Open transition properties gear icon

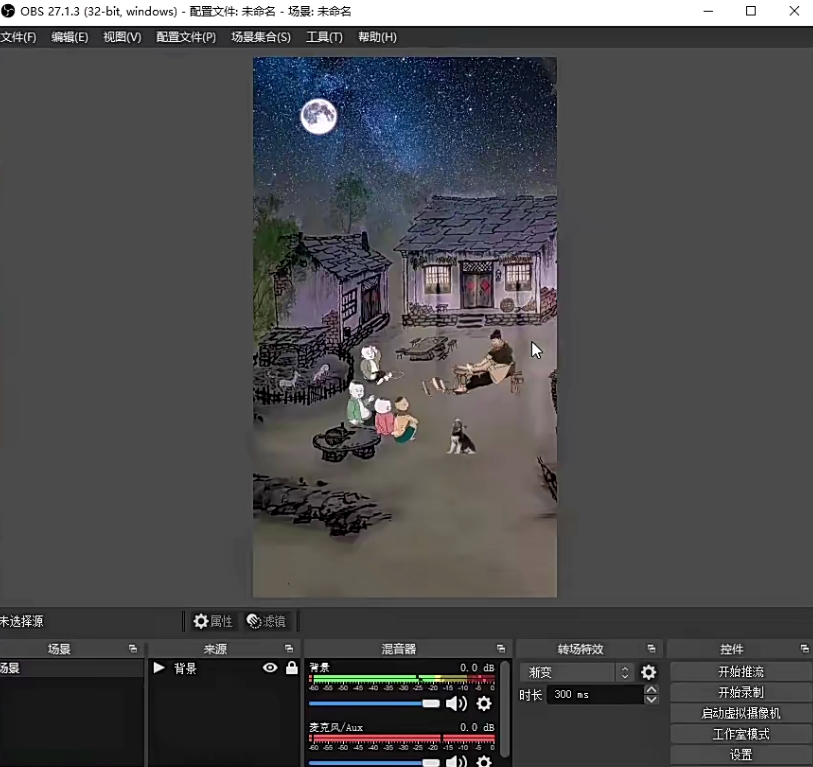click(648, 673)
